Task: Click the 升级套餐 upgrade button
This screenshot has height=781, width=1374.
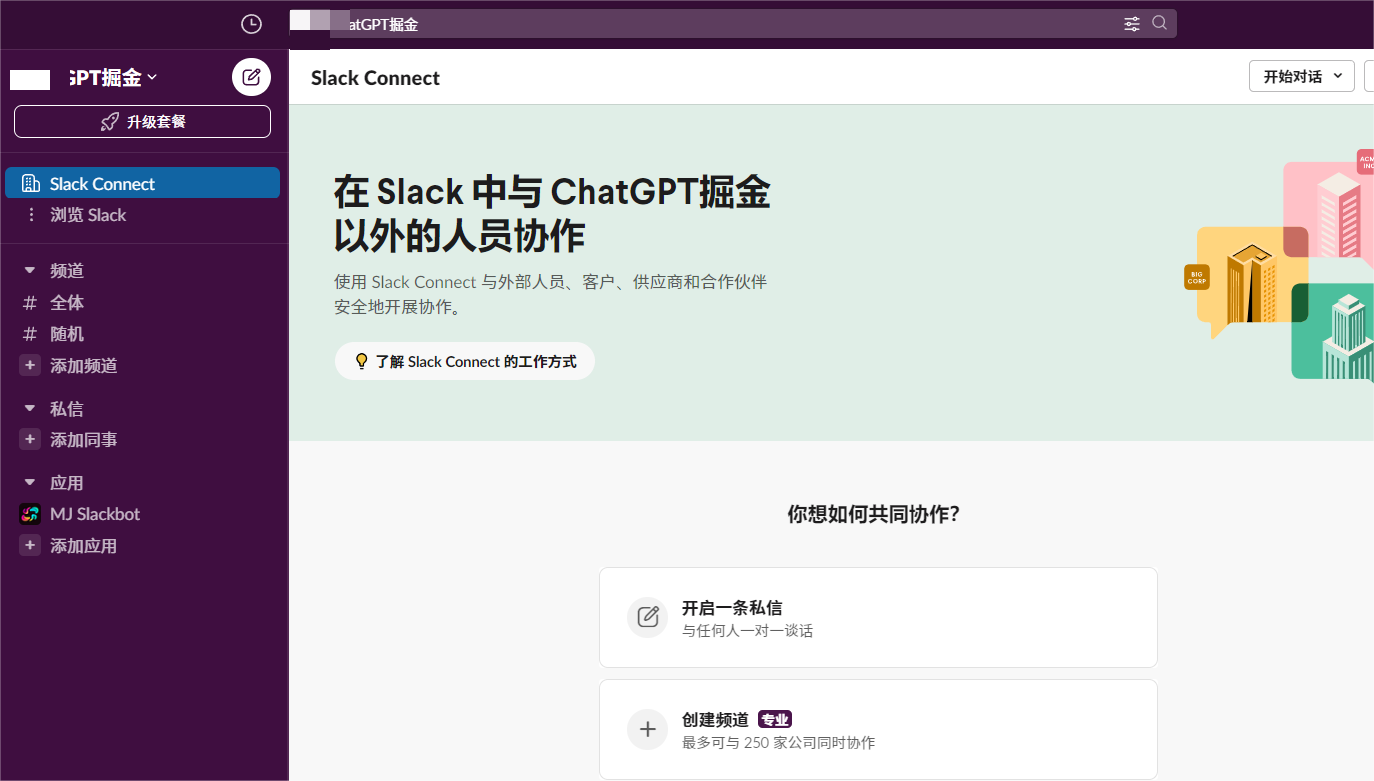Action: pyautogui.click(x=142, y=121)
